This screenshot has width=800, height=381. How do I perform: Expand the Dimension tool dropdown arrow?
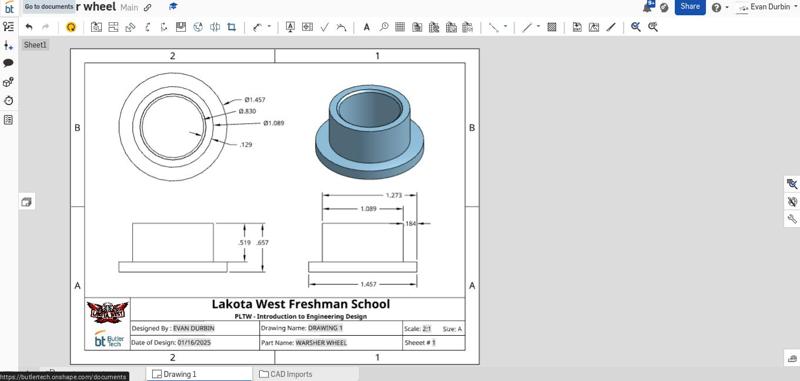tap(269, 28)
